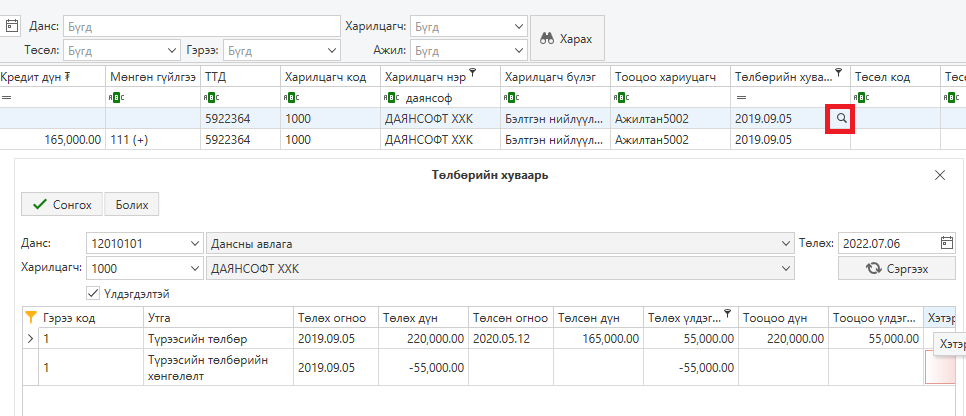Sort by Төлсөн огноо column header
The image size is (966, 416).
click(511, 318)
